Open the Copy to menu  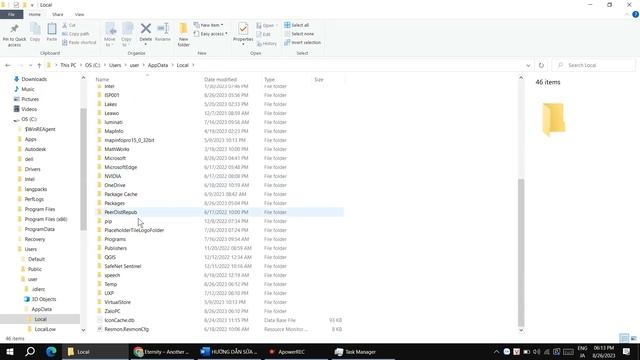127,34
